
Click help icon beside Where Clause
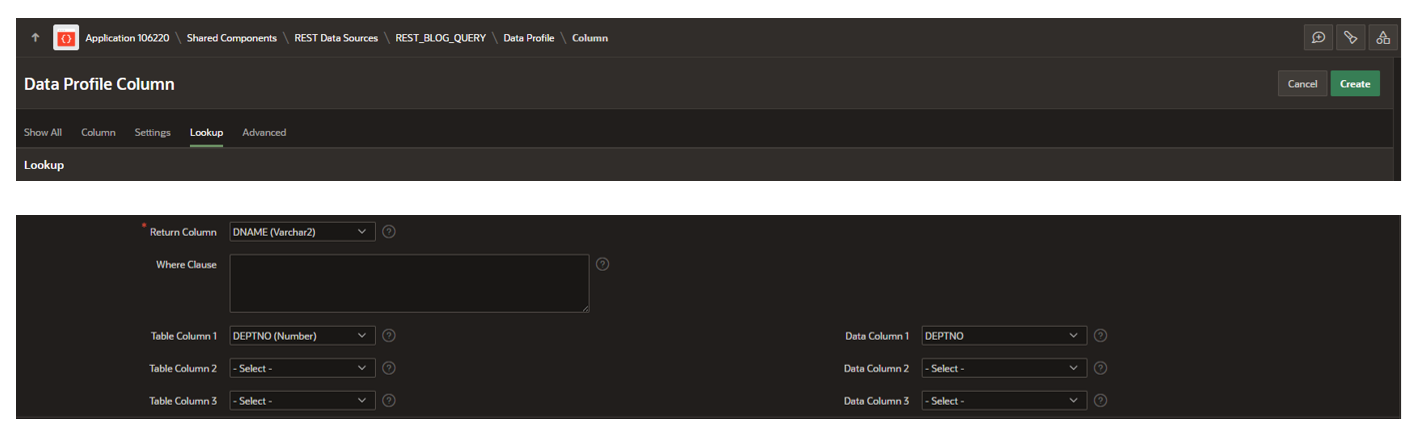(602, 265)
